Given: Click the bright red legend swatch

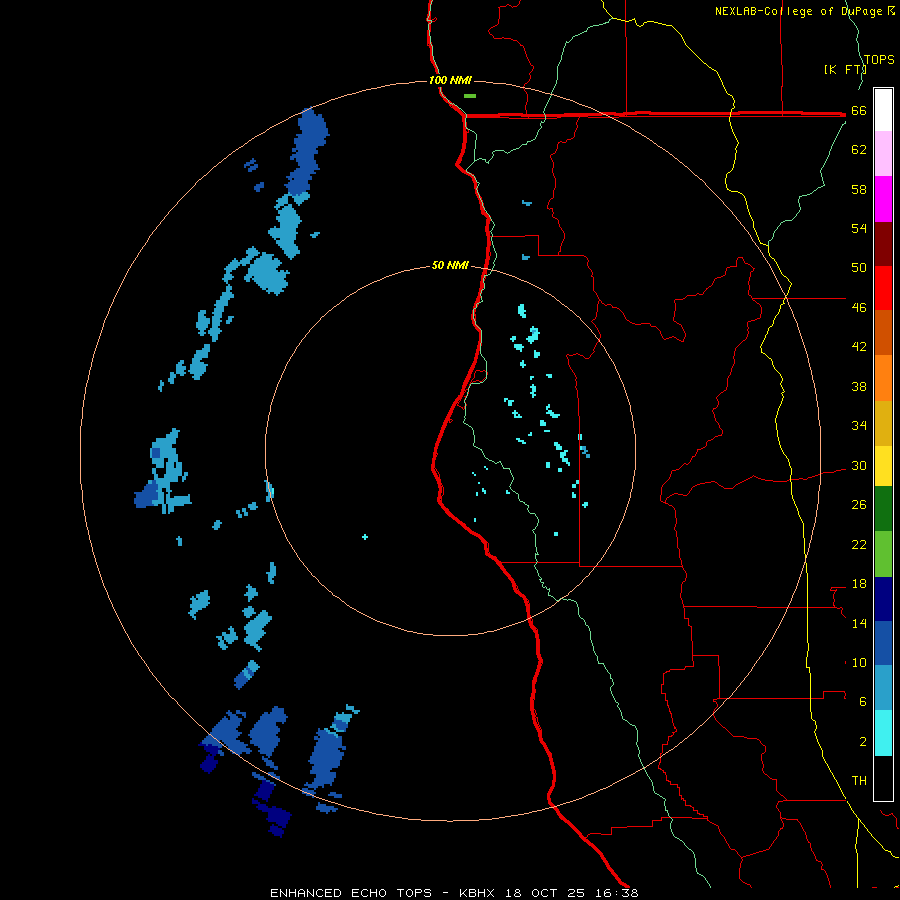Looking at the screenshot, I should (883, 288).
